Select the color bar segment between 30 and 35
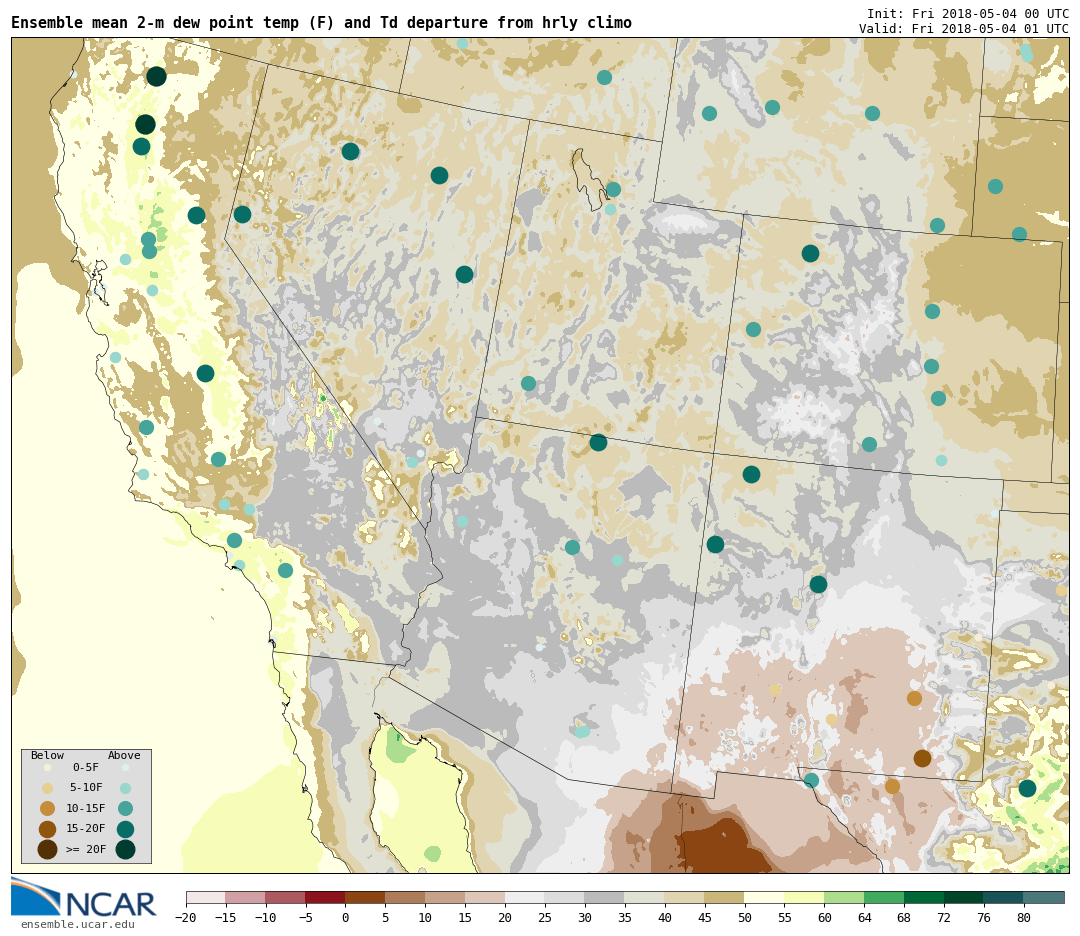Screen dimensions: 1080x936 [x=604, y=897]
